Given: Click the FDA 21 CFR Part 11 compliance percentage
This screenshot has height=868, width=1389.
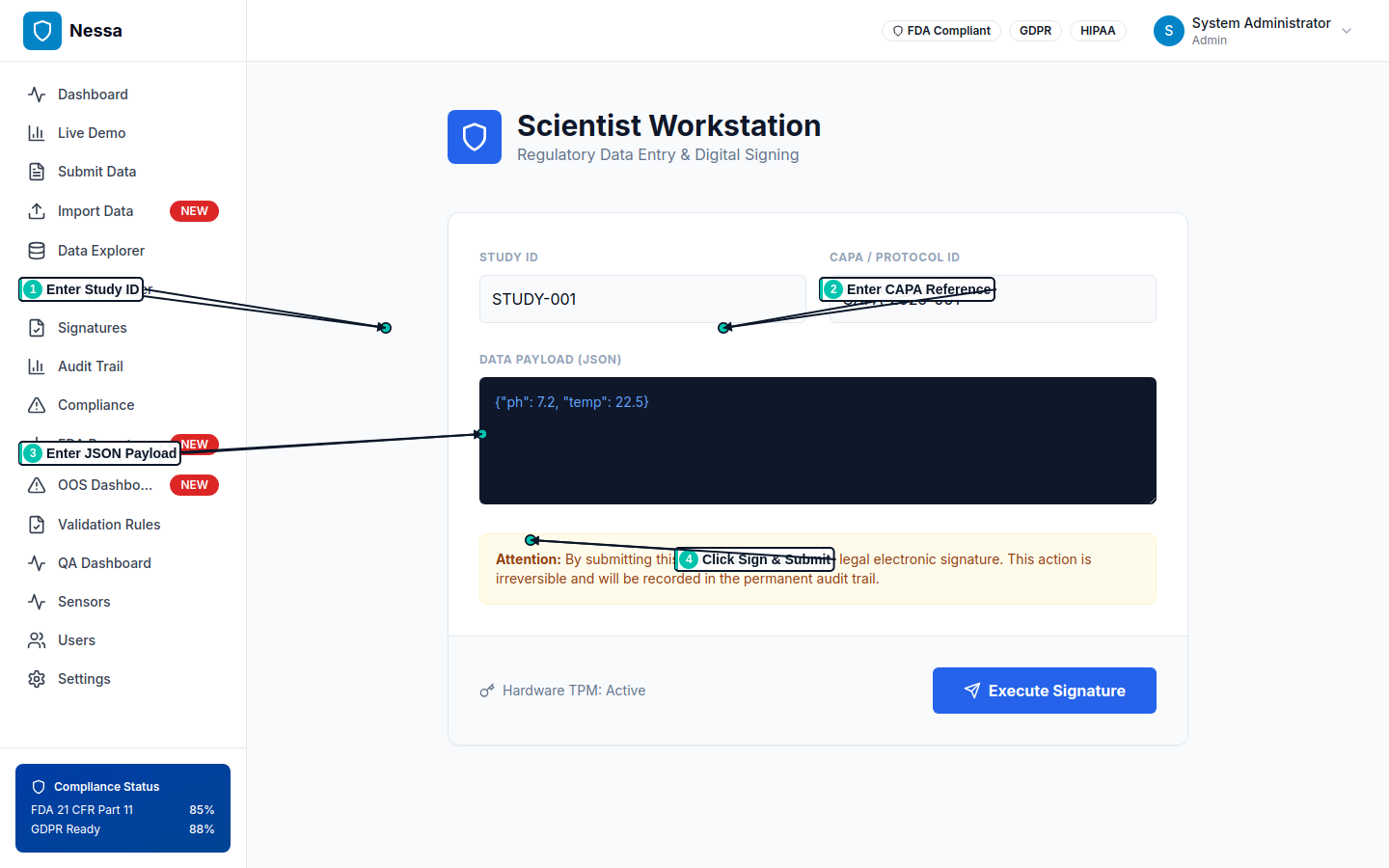Looking at the screenshot, I should tap(201, 809).
